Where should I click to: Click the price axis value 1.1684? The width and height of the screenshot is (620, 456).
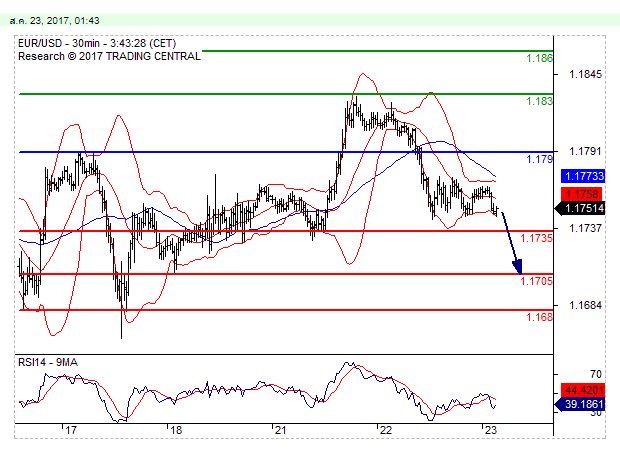coord(585,305)
